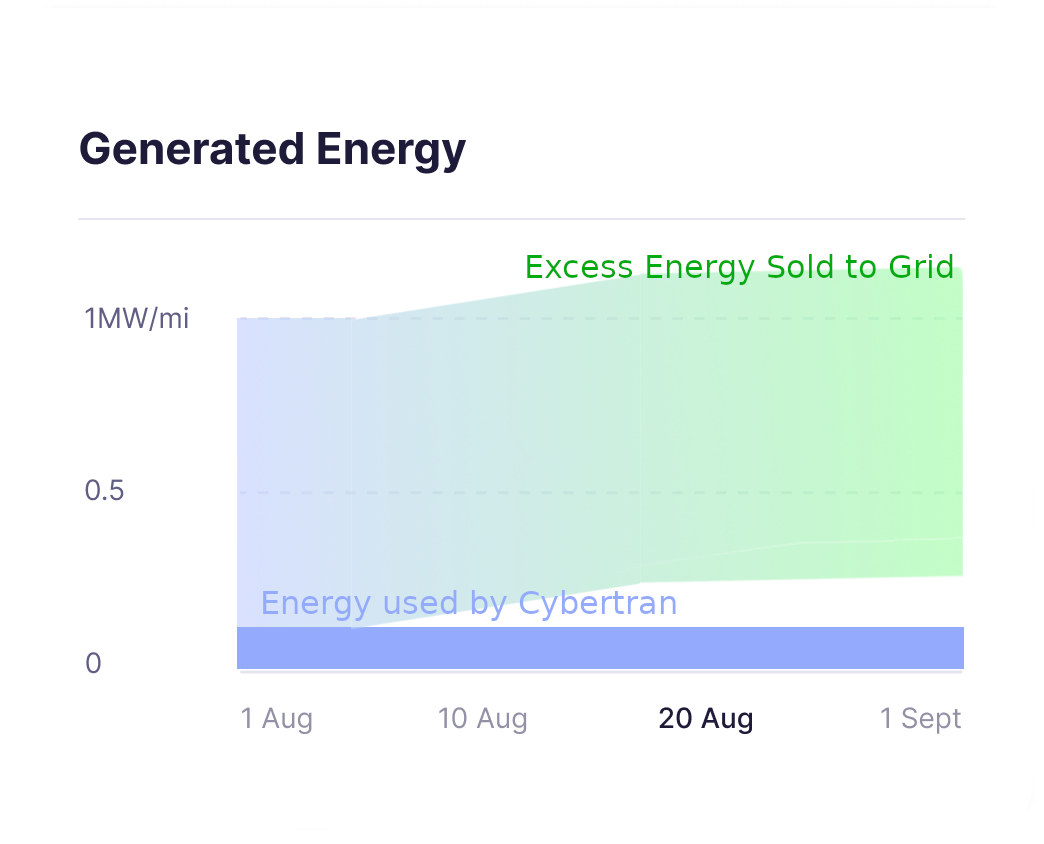Select the 1 Sept date on the x-axis
Screen dimensions: 1044x844
coord(920,718)
